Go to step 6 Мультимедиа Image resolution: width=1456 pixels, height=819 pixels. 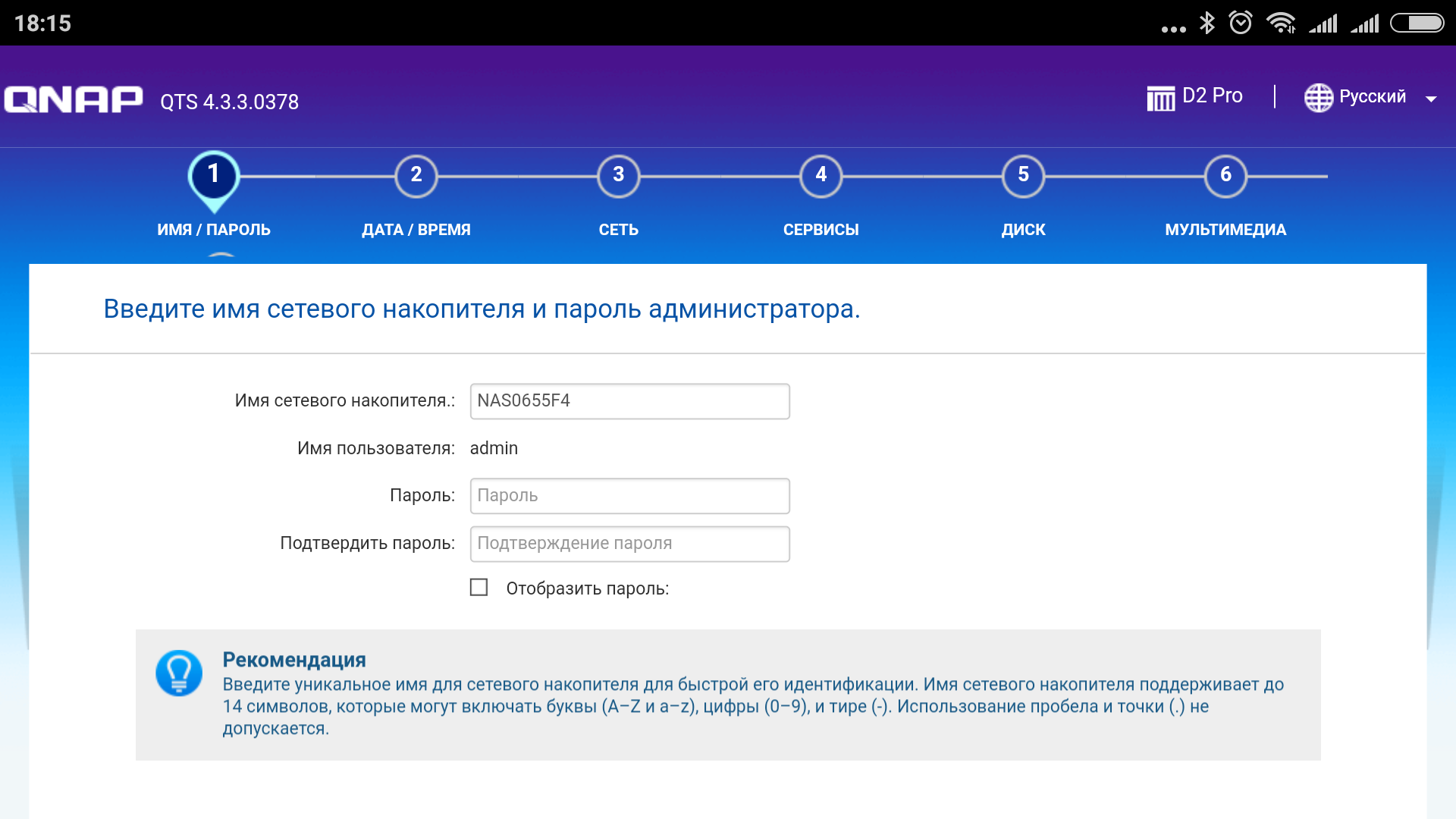point(1225,176)
